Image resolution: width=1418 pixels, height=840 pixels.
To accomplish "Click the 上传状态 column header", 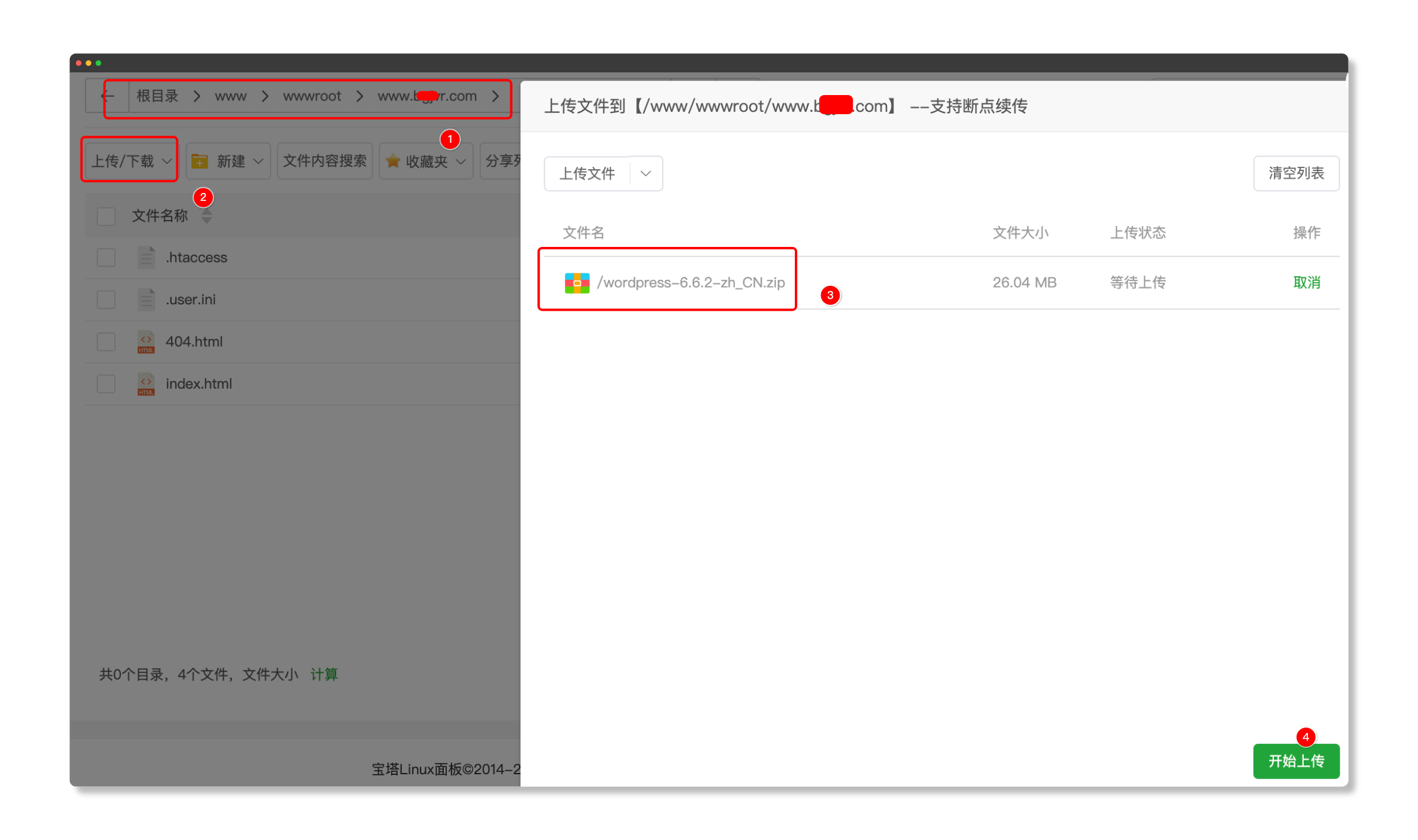I will point(1138,233).
